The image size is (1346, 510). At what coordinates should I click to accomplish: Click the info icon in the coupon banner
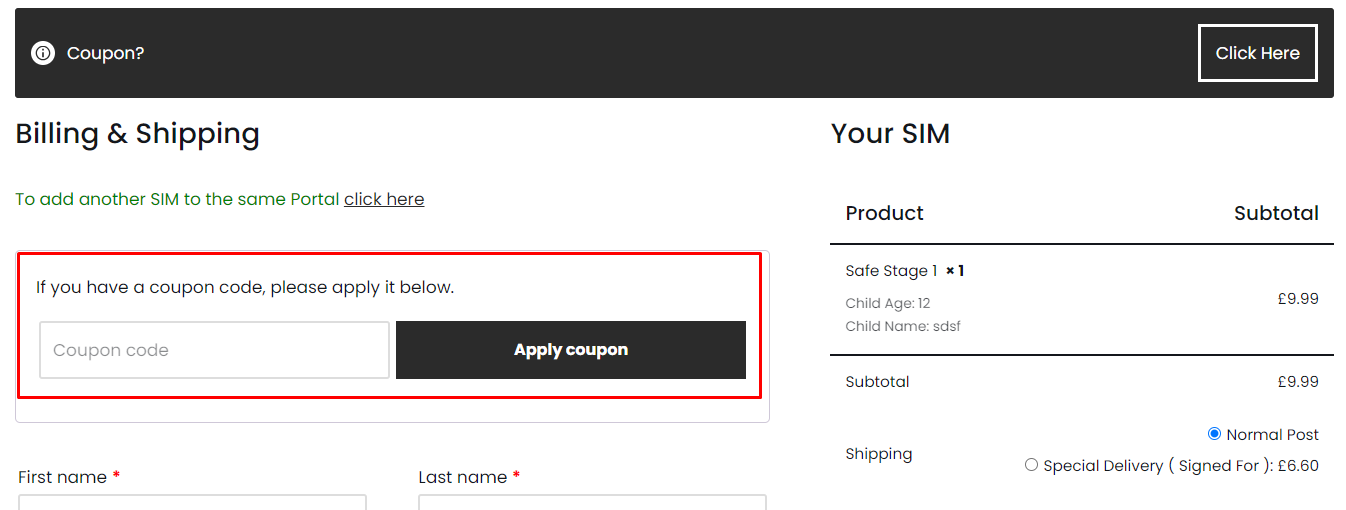(x=43, y=53)
